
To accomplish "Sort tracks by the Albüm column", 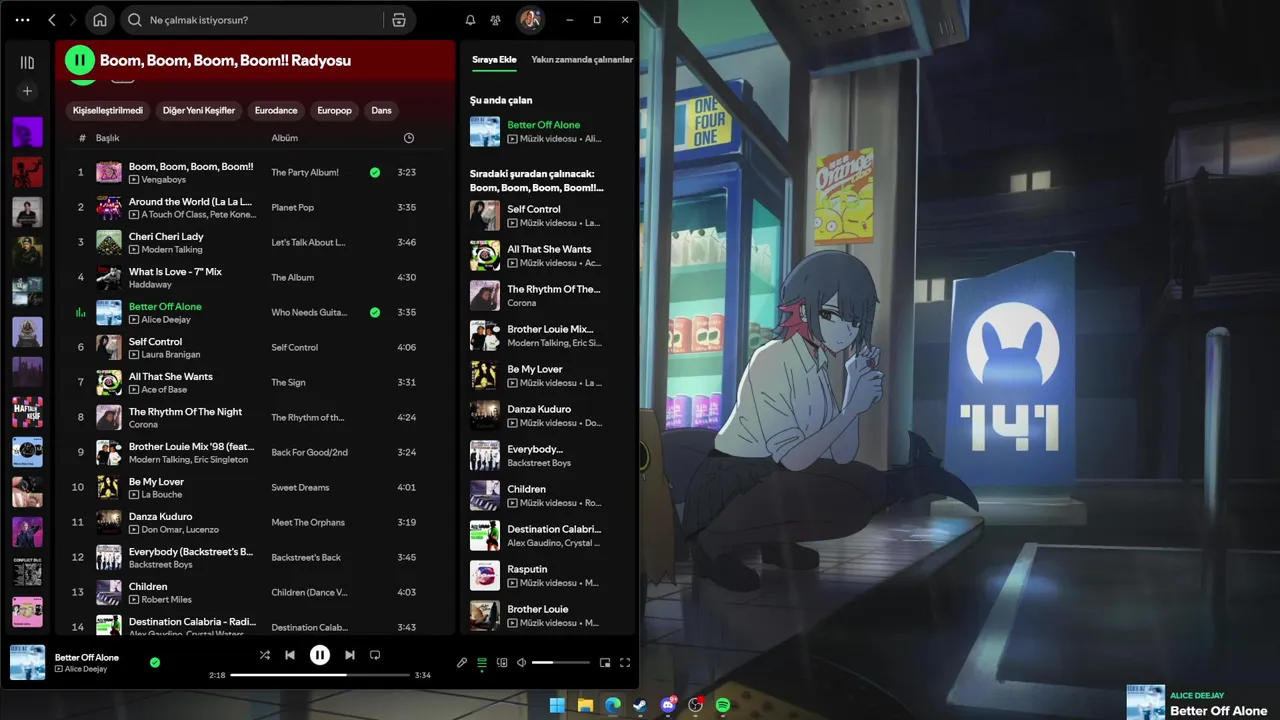I will (x=285, y=138).
